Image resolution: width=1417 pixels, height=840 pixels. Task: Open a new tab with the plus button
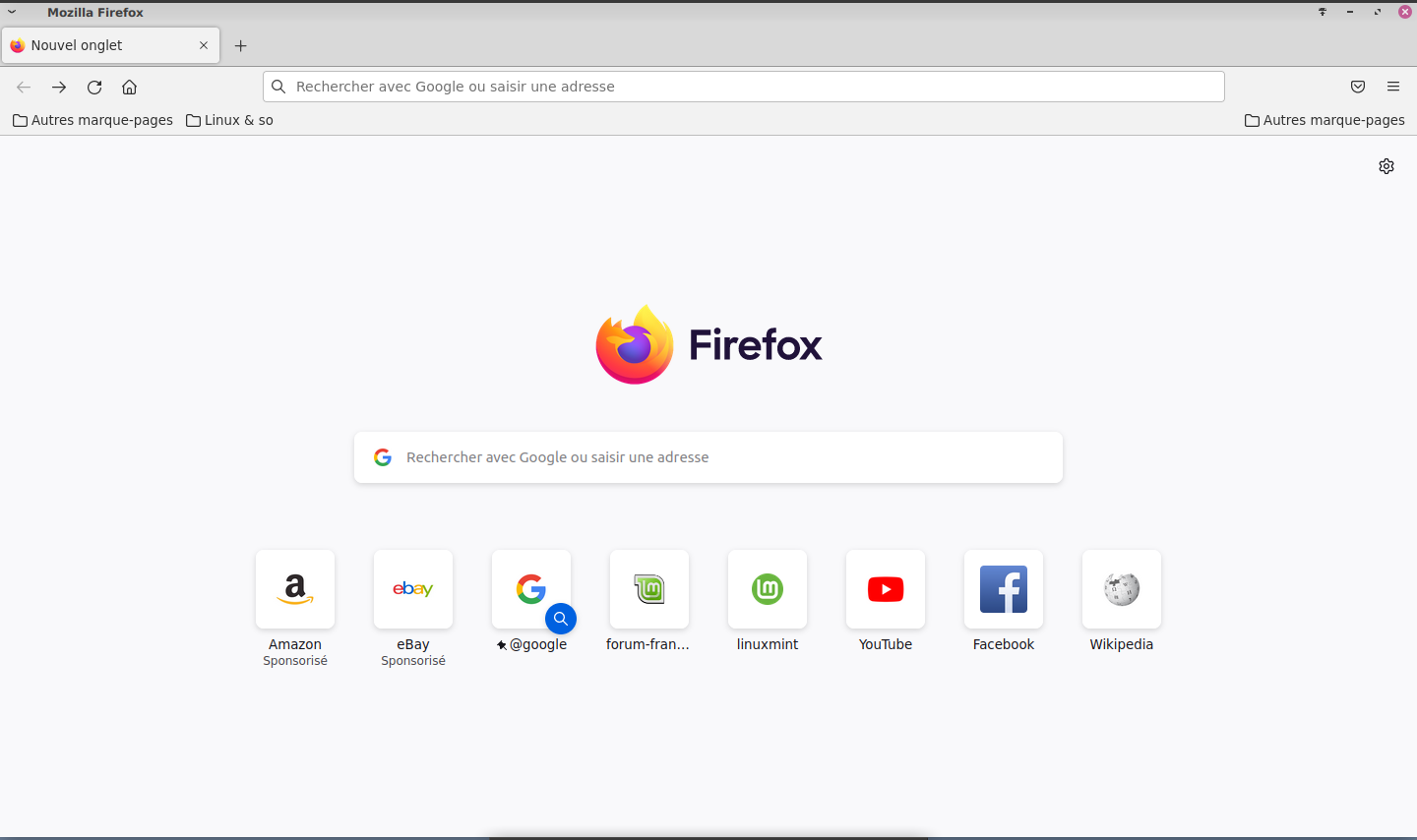241,45
